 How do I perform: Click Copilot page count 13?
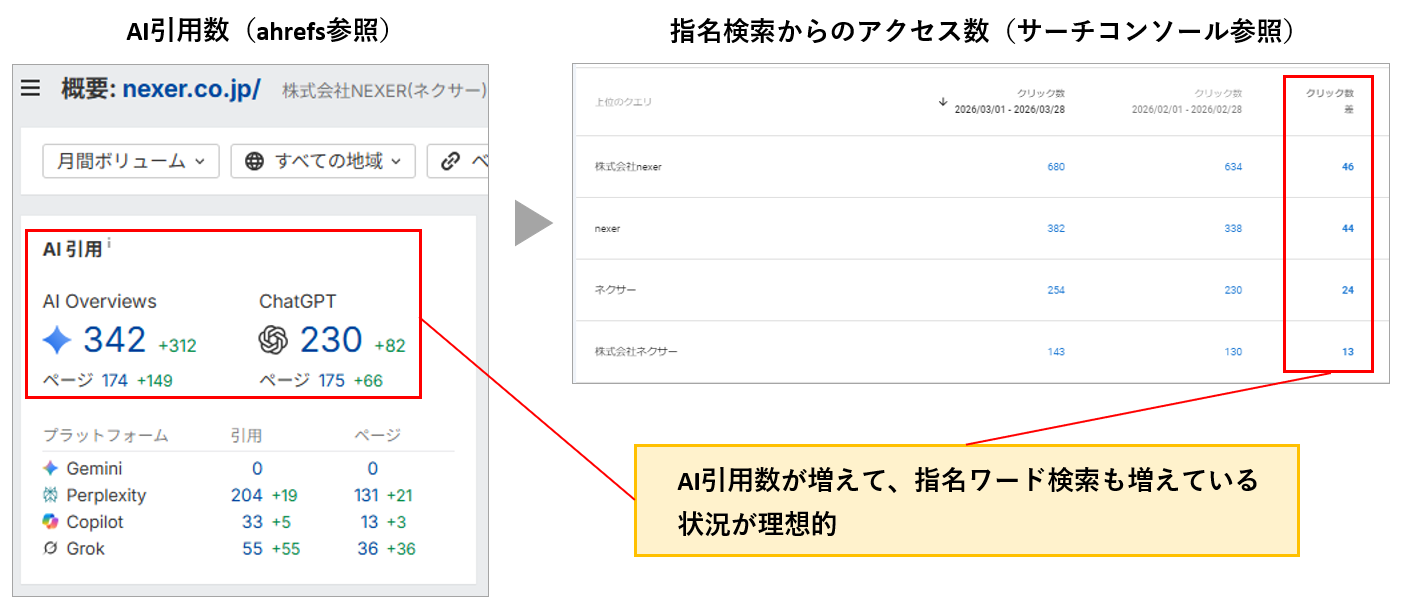(370, 522)
